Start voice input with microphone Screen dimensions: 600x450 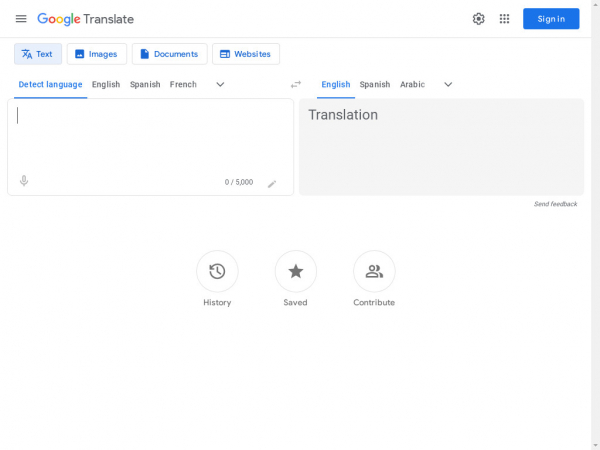coord(24,181)
